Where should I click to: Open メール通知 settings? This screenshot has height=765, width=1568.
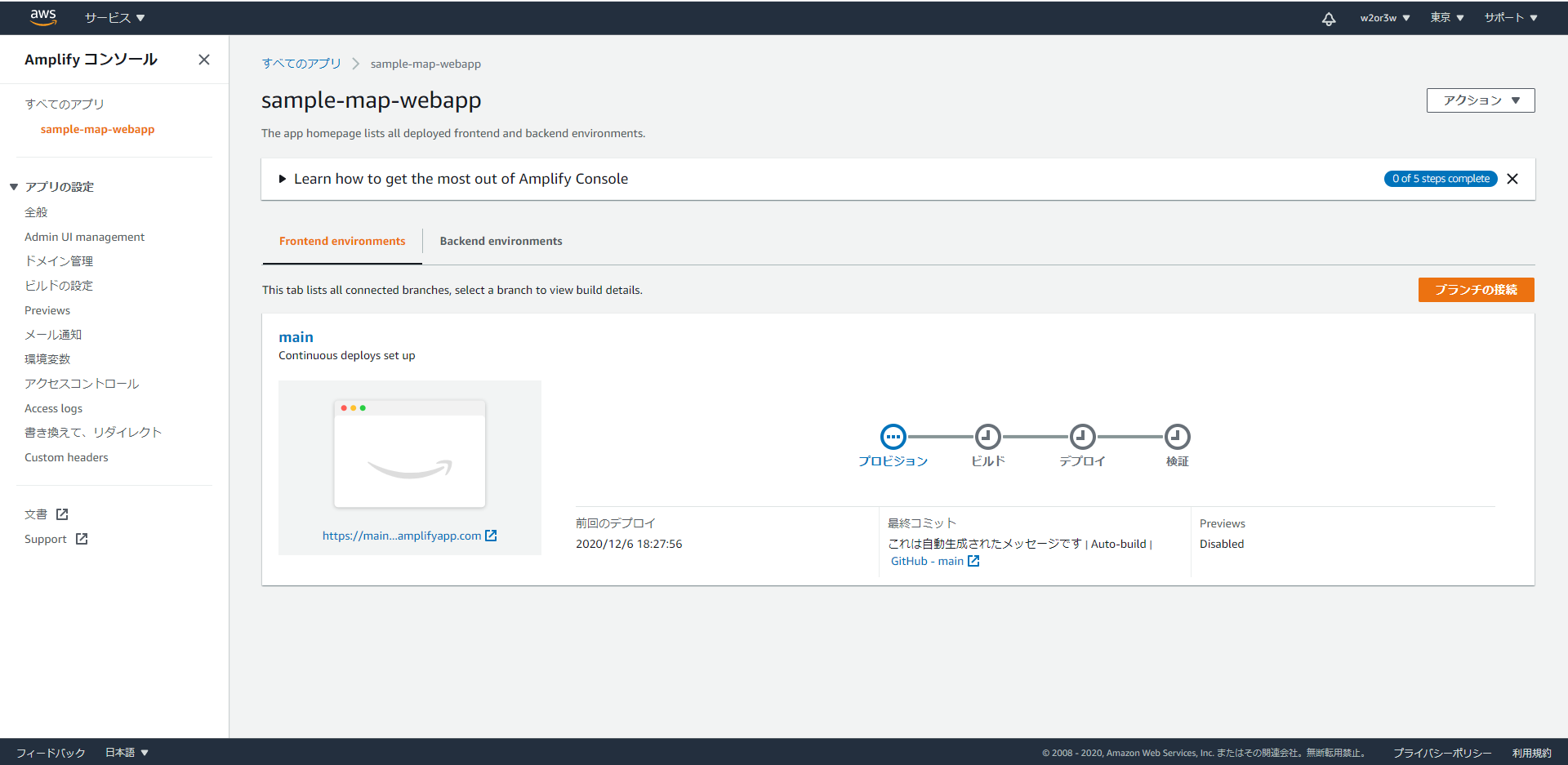tap(53, 335)
